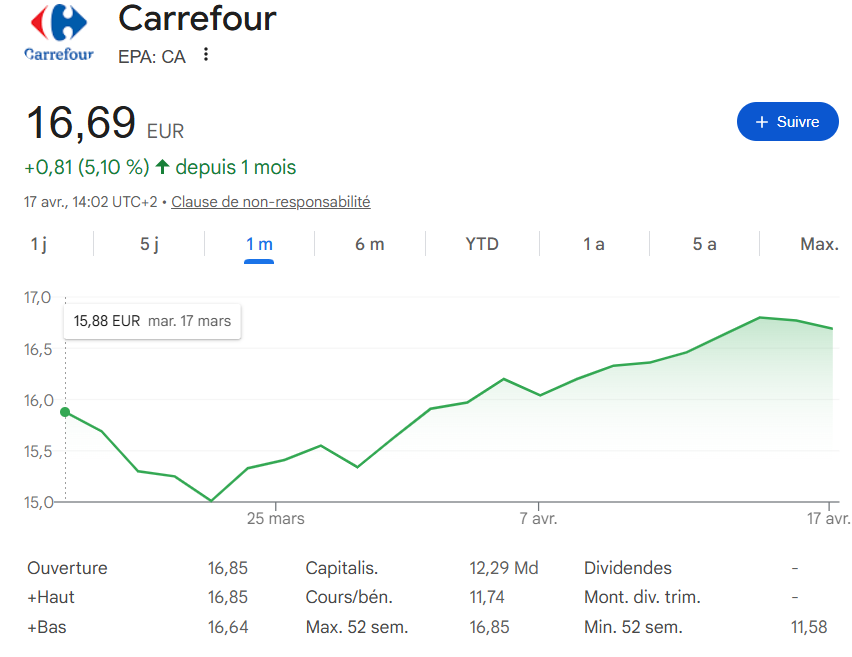Viewport: 852px width, 657px height.
Task: Click the plus icon on Suivre
Action: 762,122
